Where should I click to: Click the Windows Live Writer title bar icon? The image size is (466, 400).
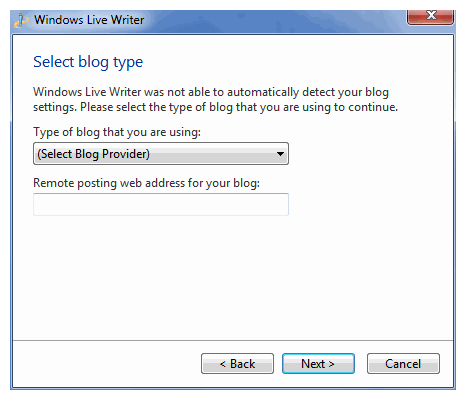[x=21, y=20]
